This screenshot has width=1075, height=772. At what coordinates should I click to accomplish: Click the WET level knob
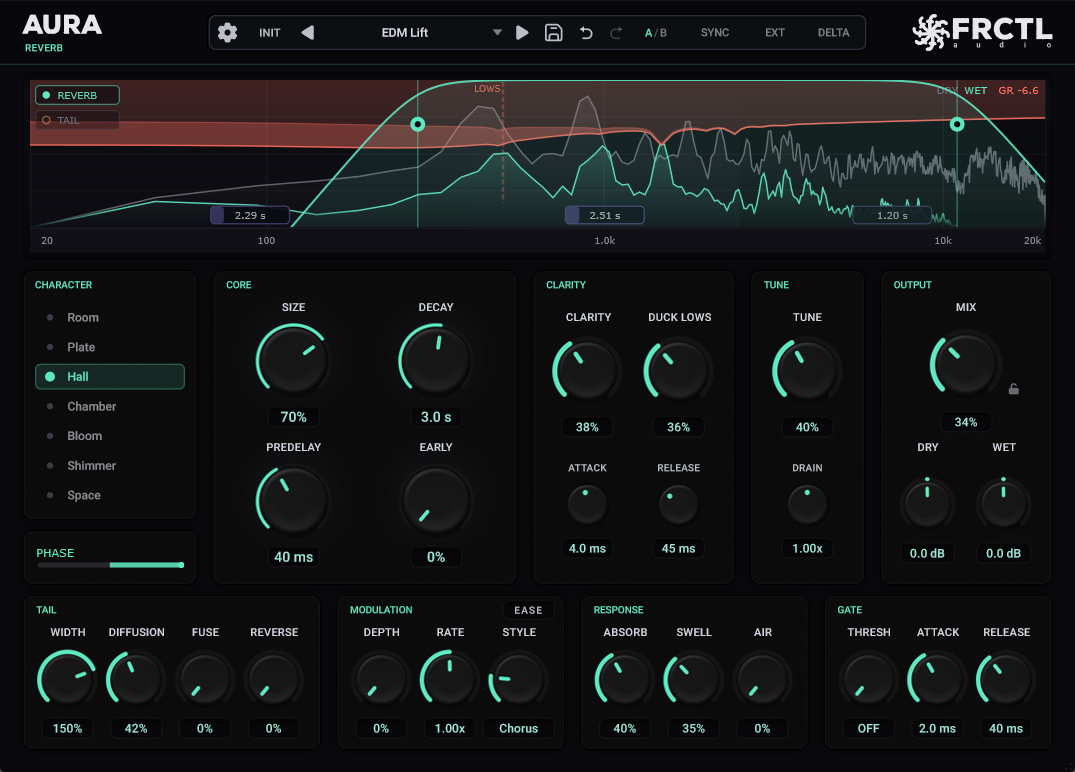[1003, 505]
